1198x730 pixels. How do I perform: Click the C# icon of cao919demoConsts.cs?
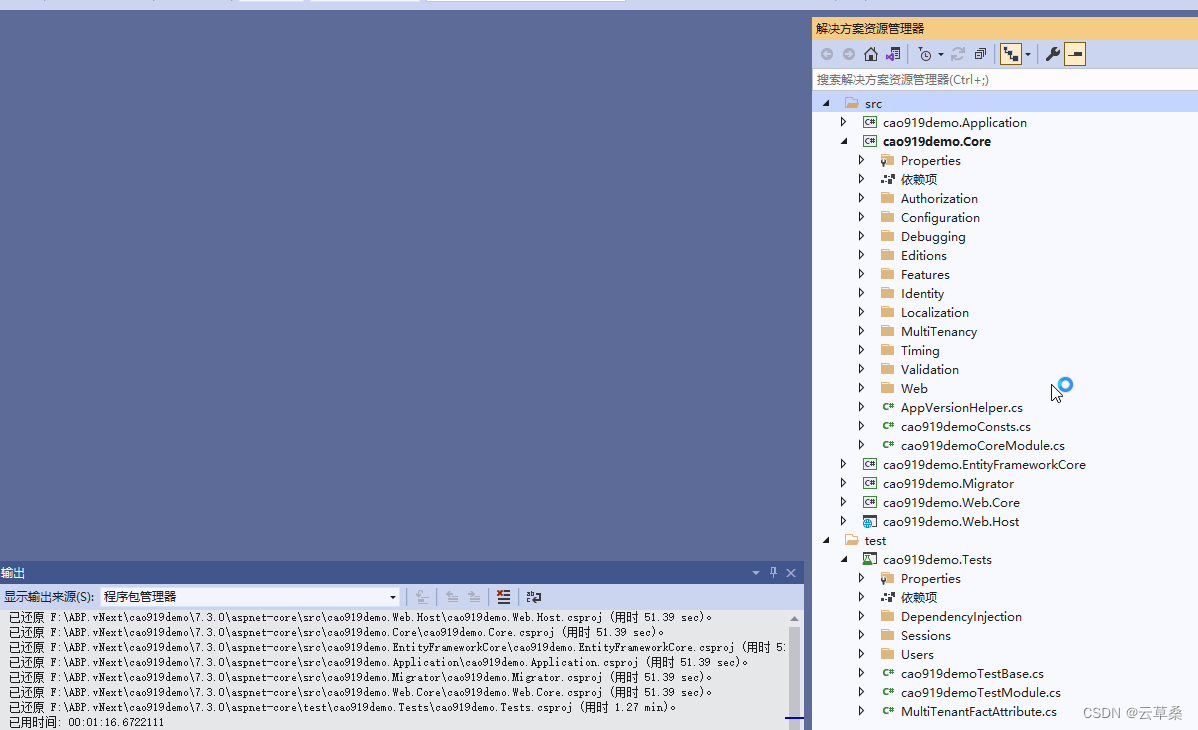click(x=888, y=427)
